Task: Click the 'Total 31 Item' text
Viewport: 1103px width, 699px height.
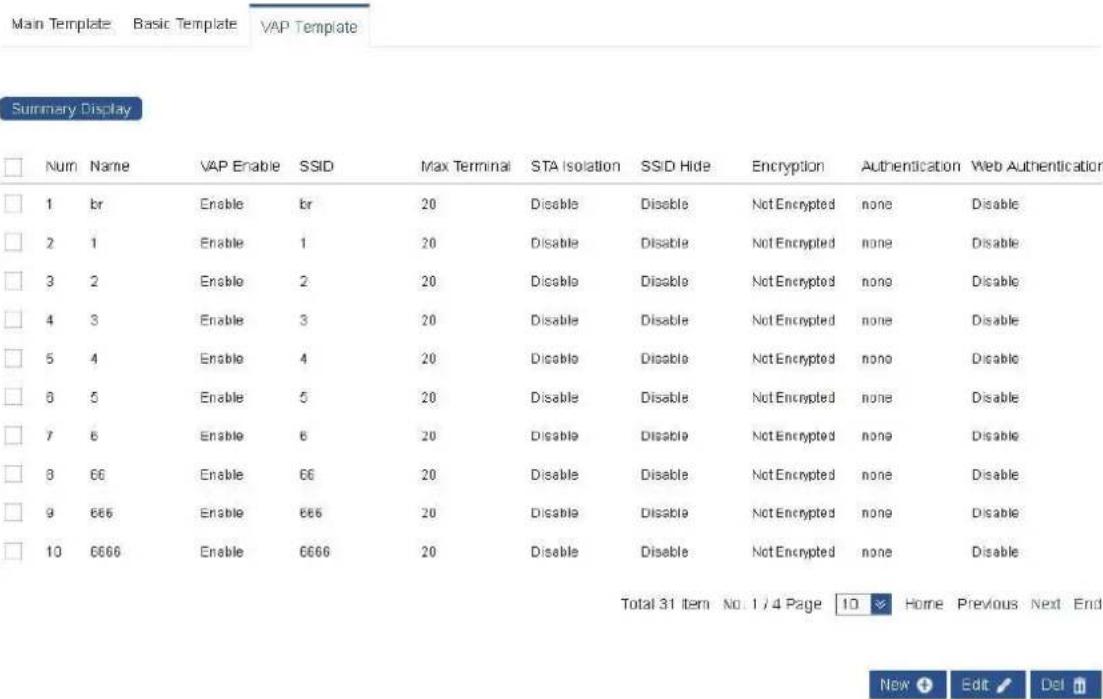Action: [x=665, y=604]
